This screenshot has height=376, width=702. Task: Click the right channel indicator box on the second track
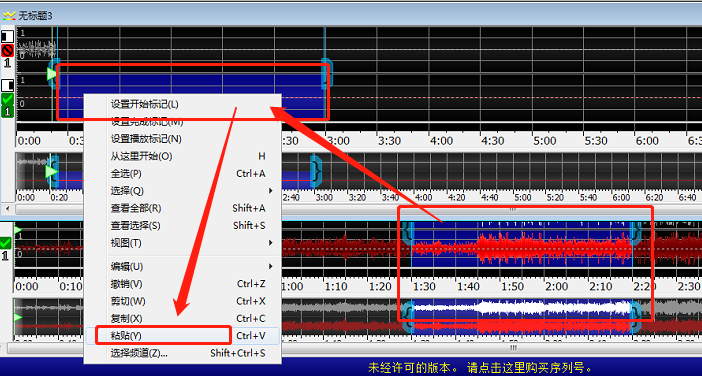point(8,85)
